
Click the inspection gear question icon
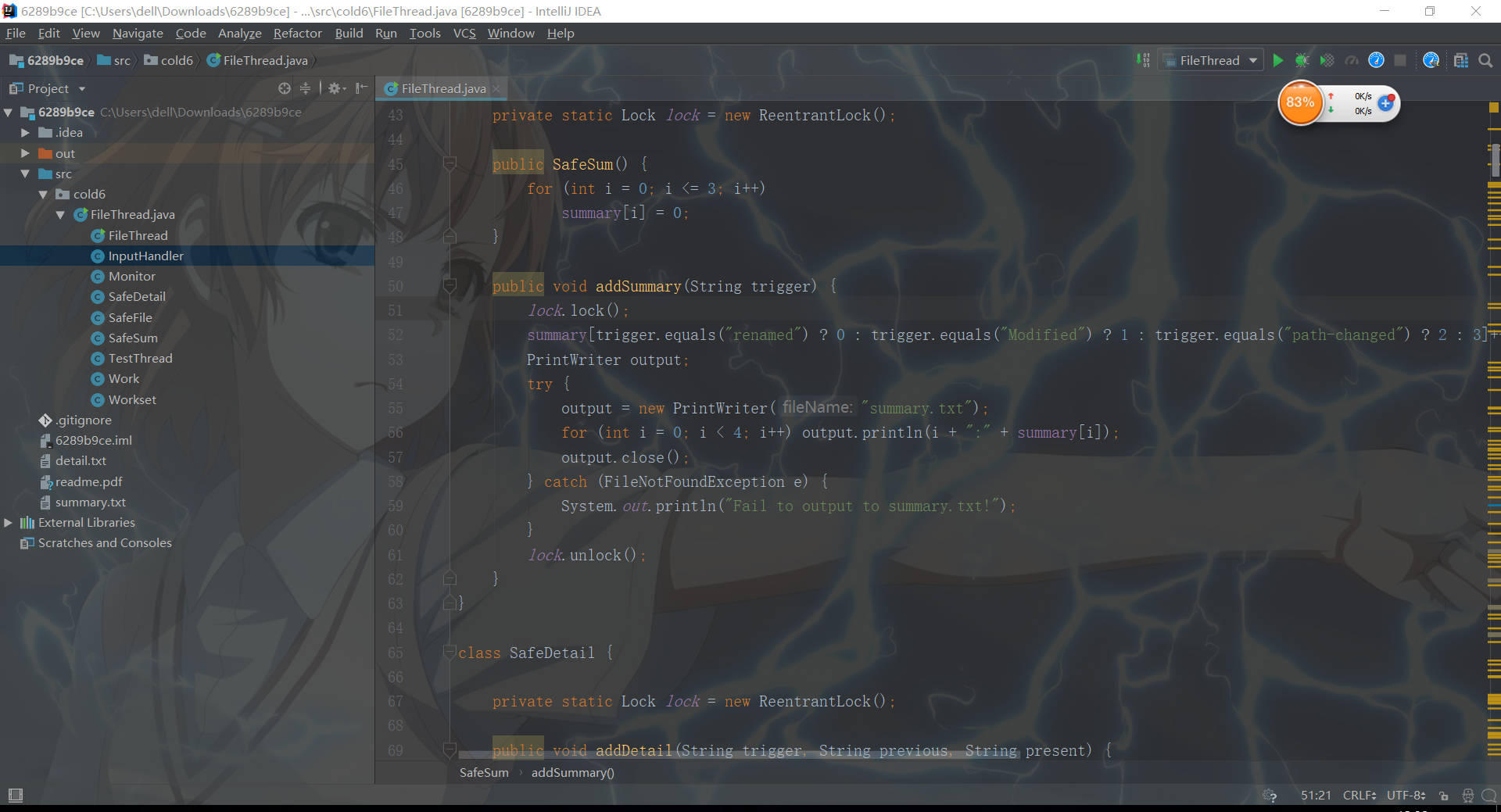[1270, 795]
